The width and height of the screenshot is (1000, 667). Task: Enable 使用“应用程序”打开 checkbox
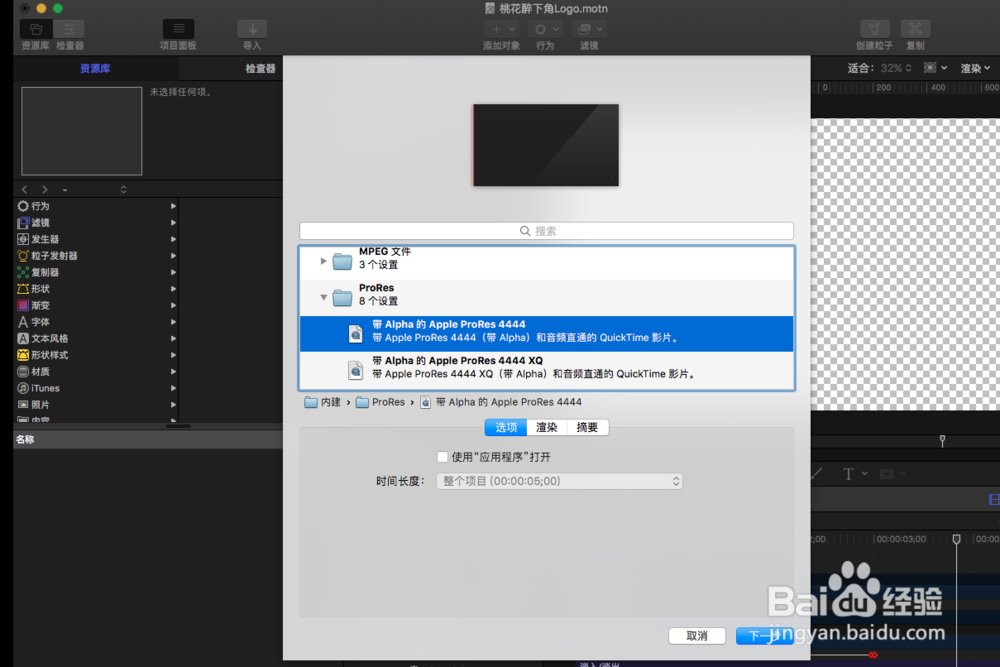coord(442,457)
